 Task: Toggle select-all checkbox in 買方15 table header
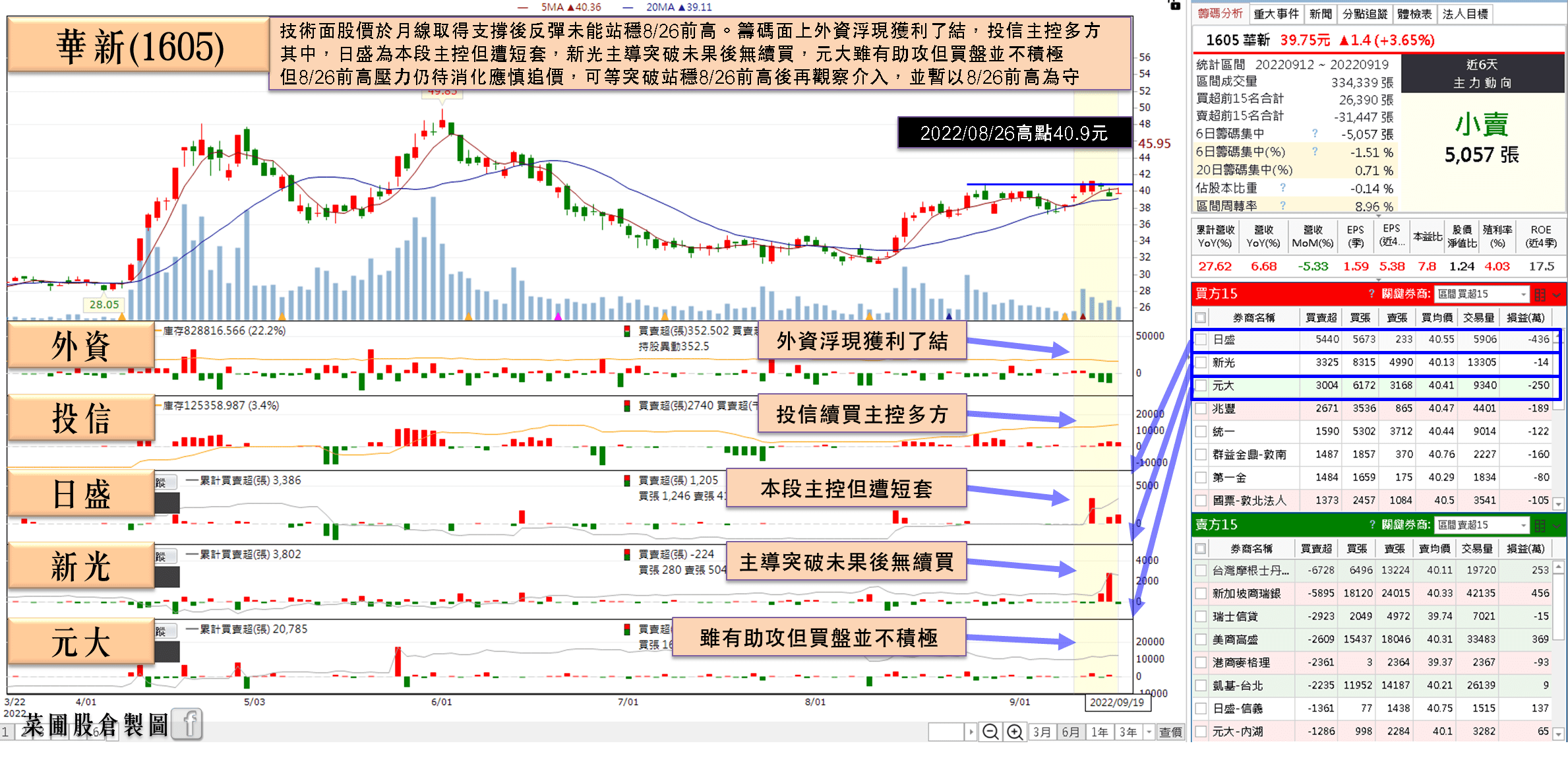(x=1201, y=318)
